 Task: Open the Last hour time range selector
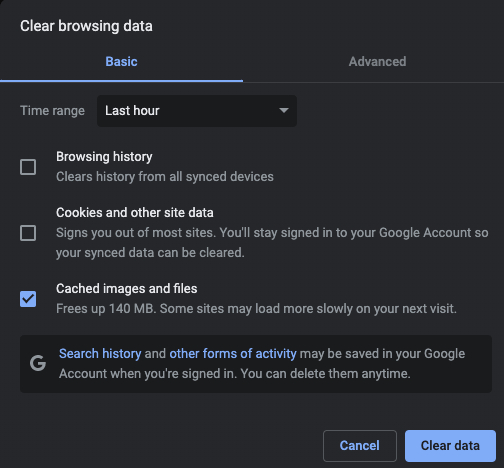197,111
